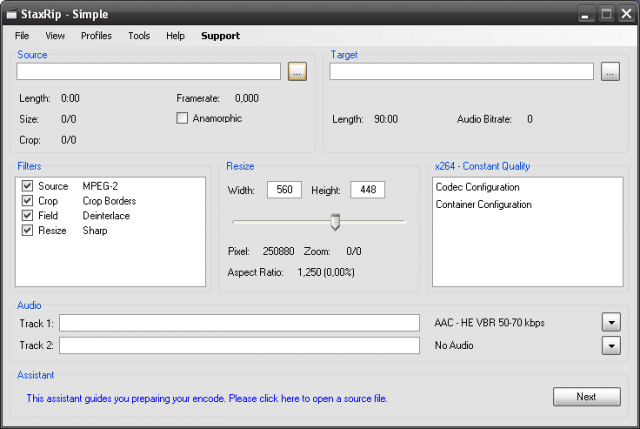Uncheck the Field Deinterlace filter

pos(28,216)
